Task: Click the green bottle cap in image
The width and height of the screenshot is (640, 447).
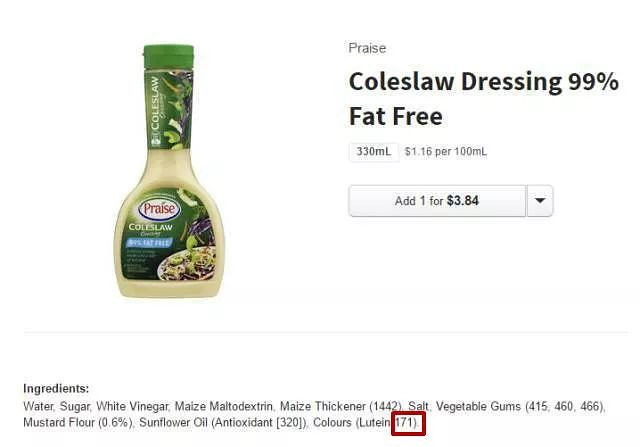Action: (169, 56)
